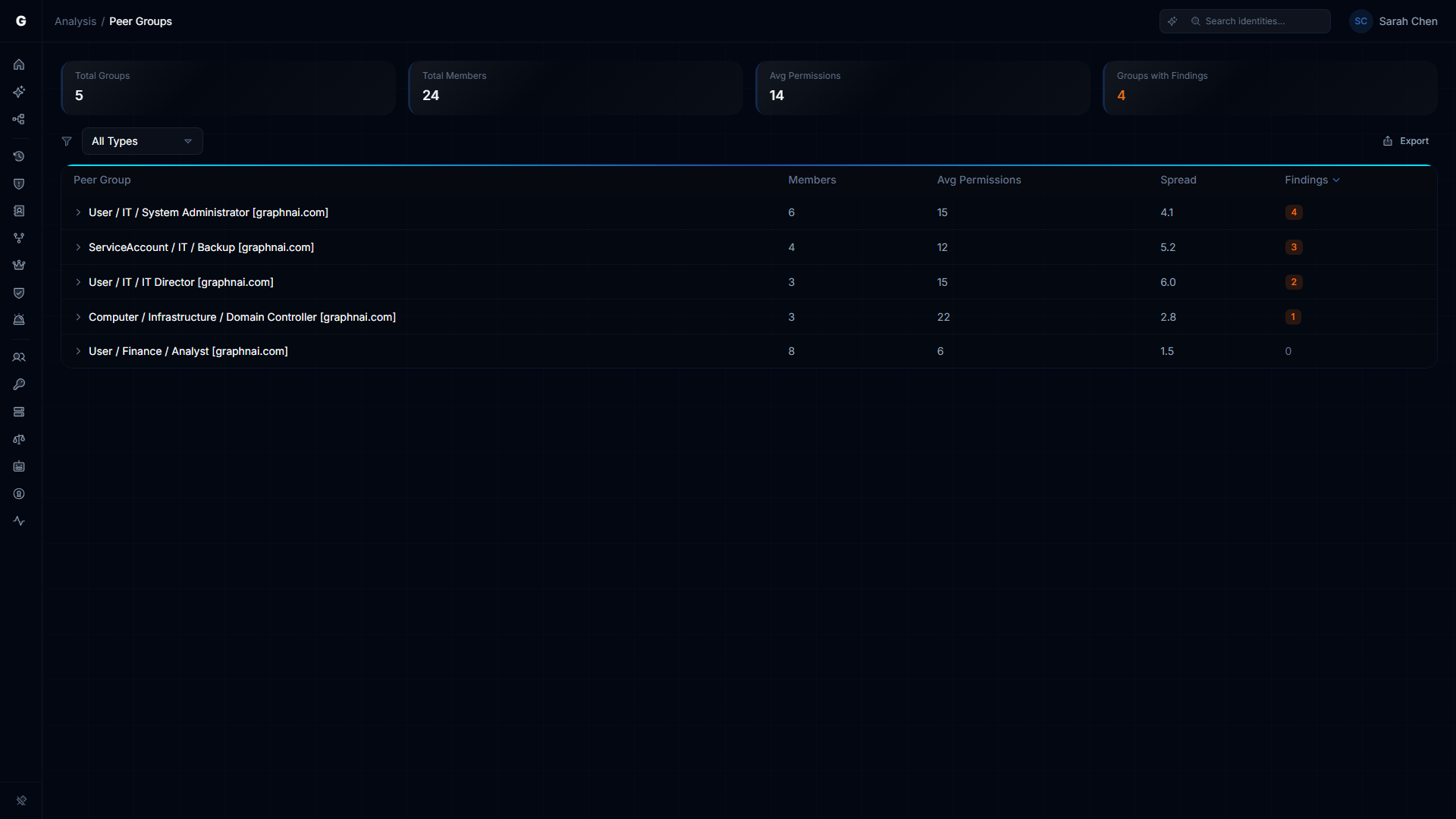Viewport: 1456px width, 819px height.
Task: Click the orange findings badge showing 4
Action: tap(1293, 212)
